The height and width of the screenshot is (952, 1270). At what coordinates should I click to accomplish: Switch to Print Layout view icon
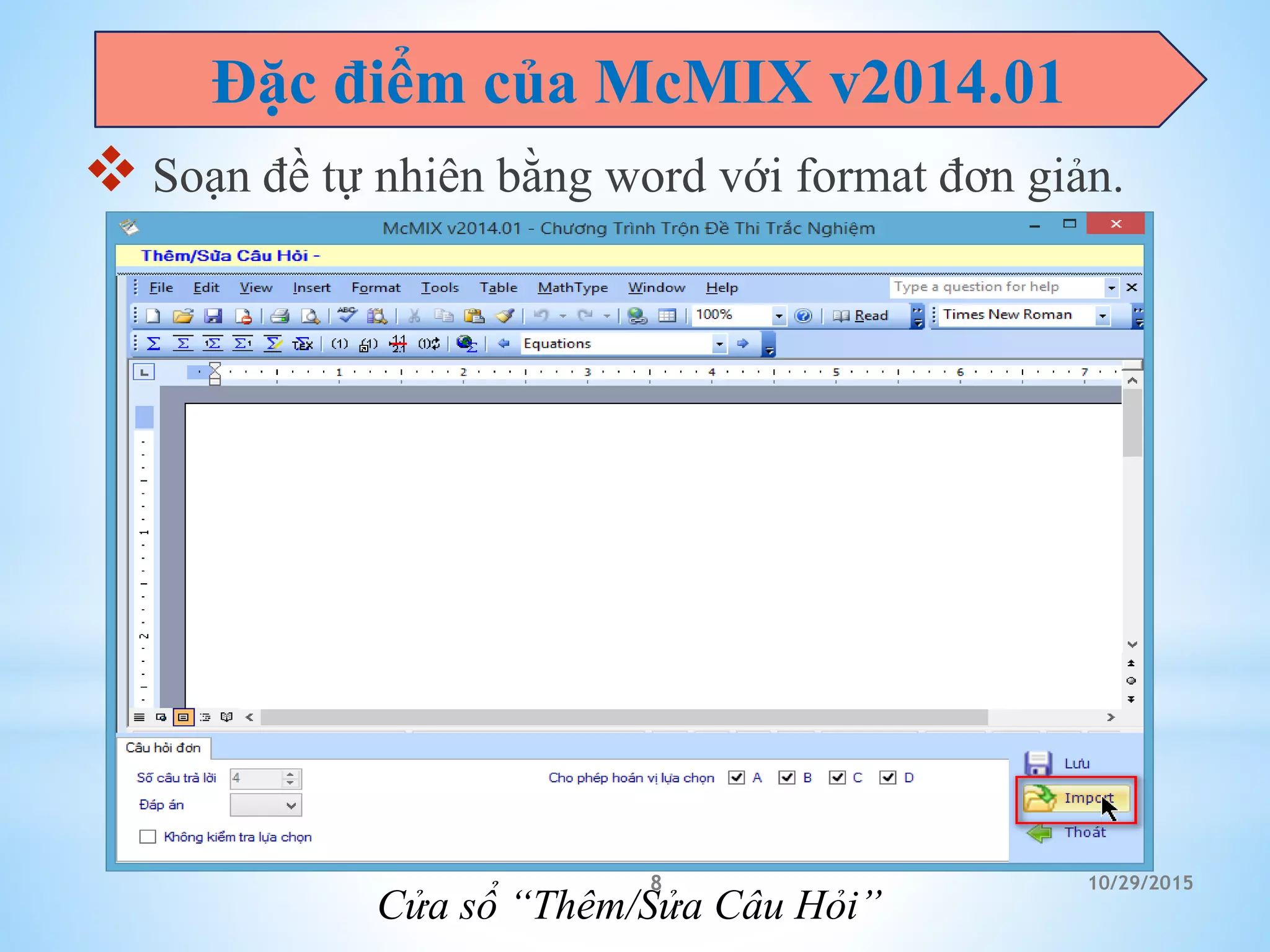coord(183,717)
